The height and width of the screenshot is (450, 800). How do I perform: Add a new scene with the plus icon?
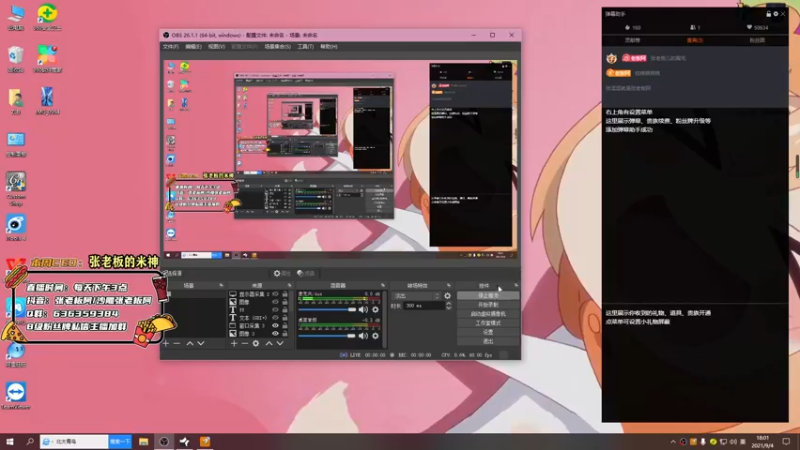[x=166, y=344]
